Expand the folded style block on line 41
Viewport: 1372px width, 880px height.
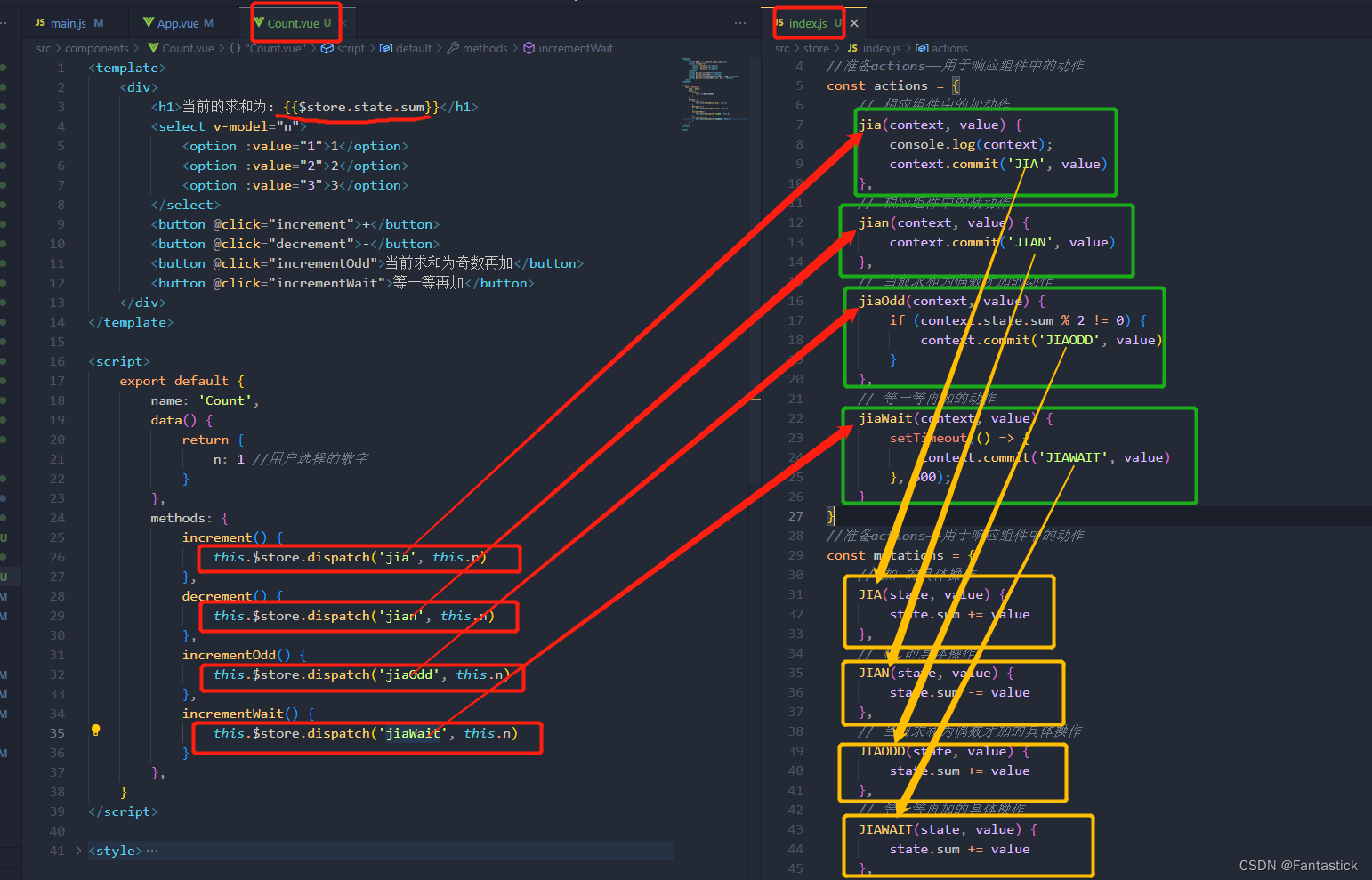[78, 851]
